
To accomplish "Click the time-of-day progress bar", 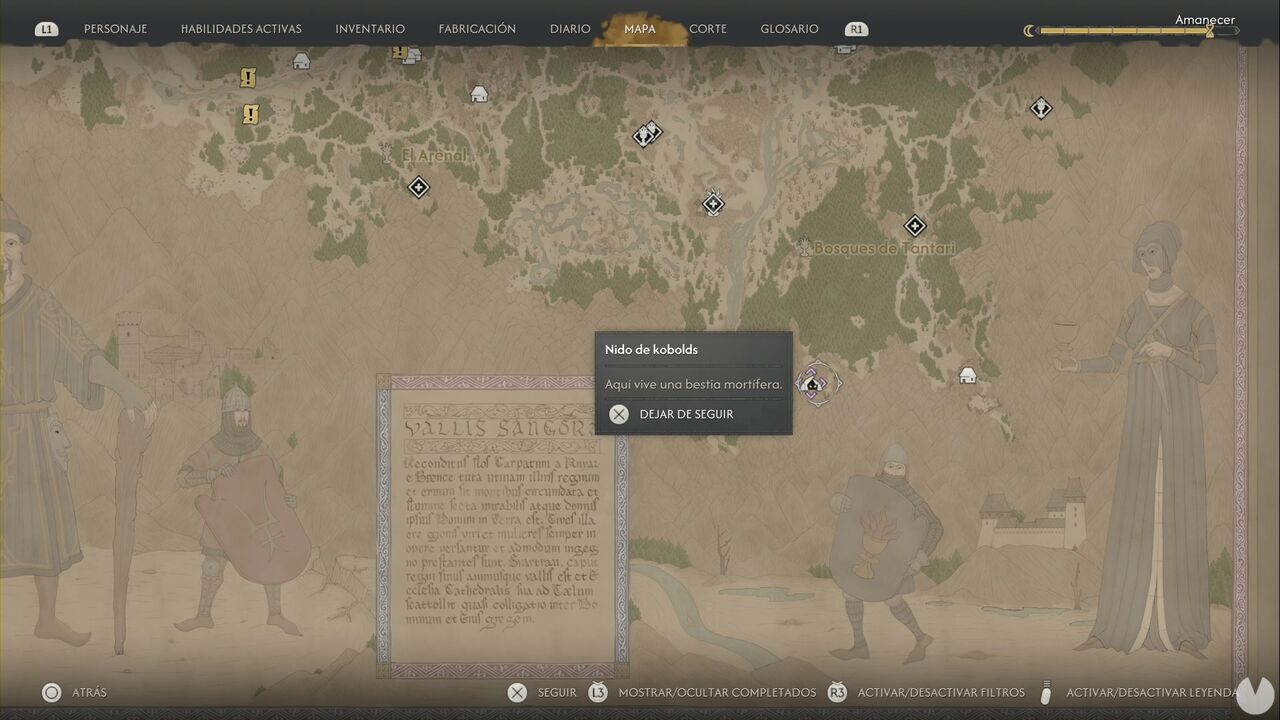I will [x=1139, y=31].
